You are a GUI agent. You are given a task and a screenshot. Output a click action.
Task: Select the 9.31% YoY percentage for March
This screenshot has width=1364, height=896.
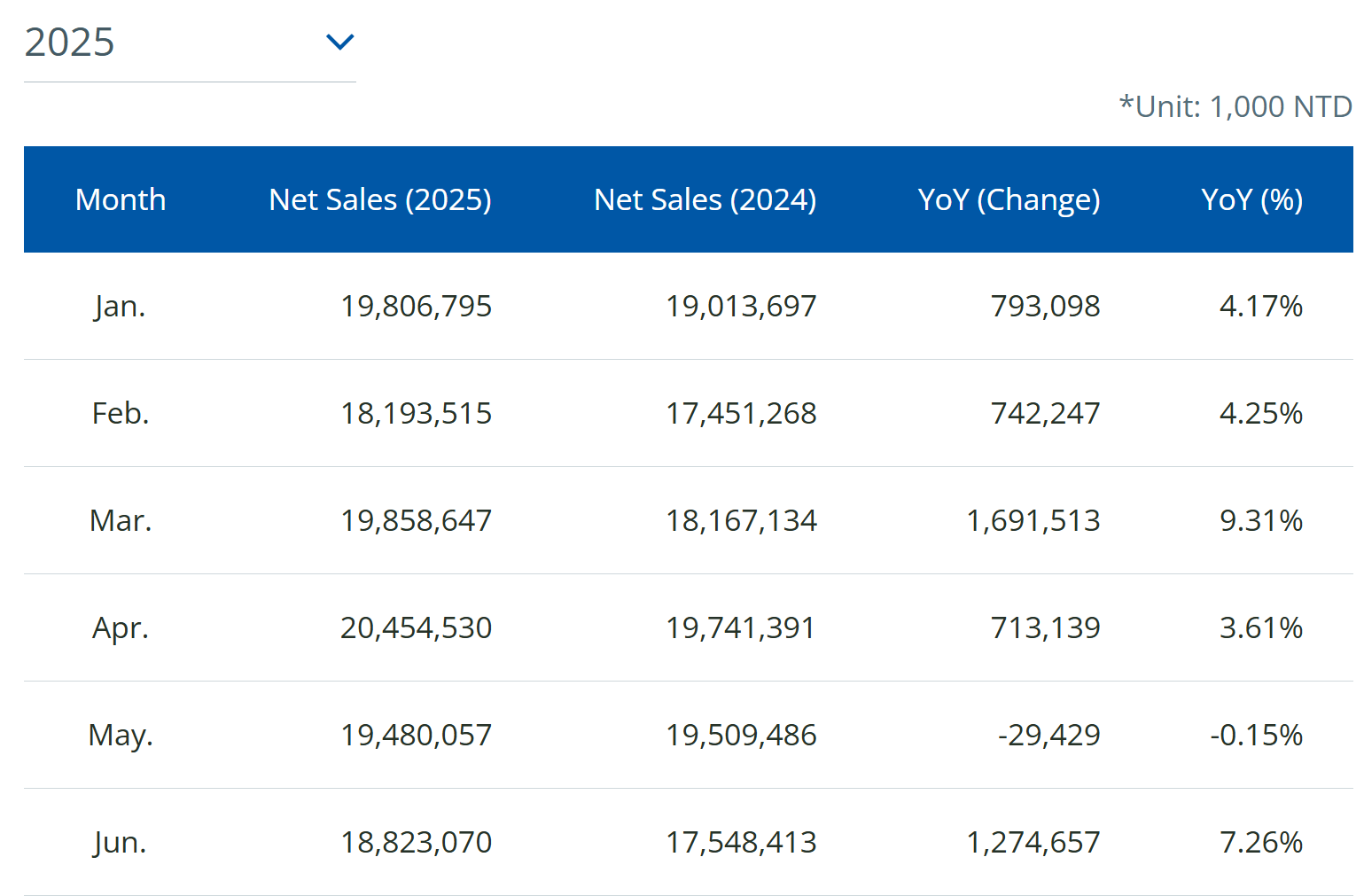(1260, 520)
